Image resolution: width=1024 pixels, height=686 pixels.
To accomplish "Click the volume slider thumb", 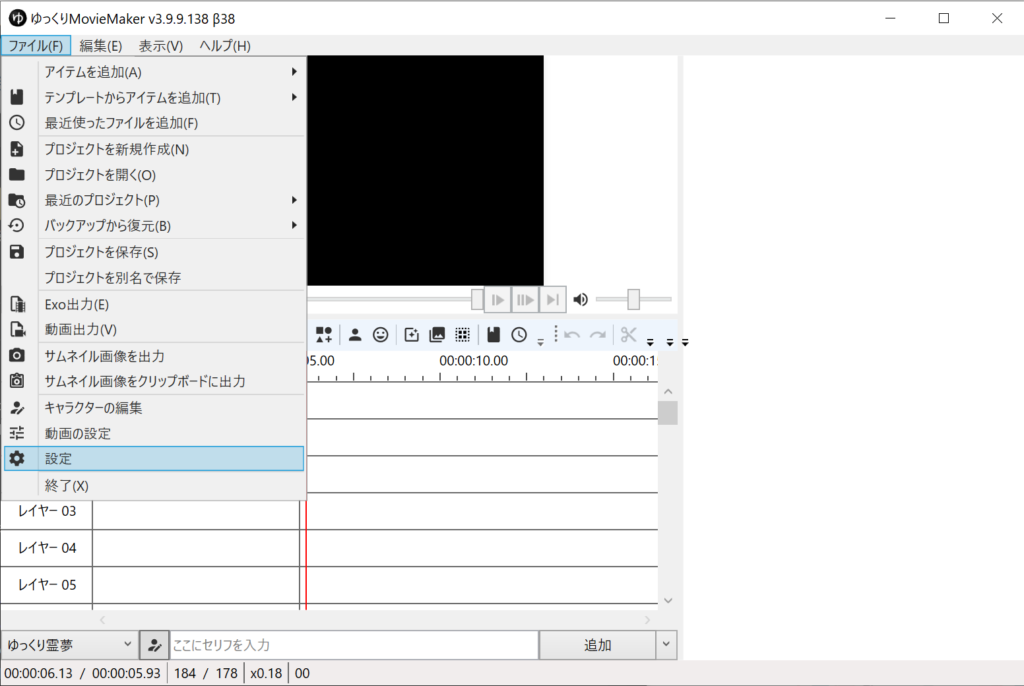I will pos(633,299).
